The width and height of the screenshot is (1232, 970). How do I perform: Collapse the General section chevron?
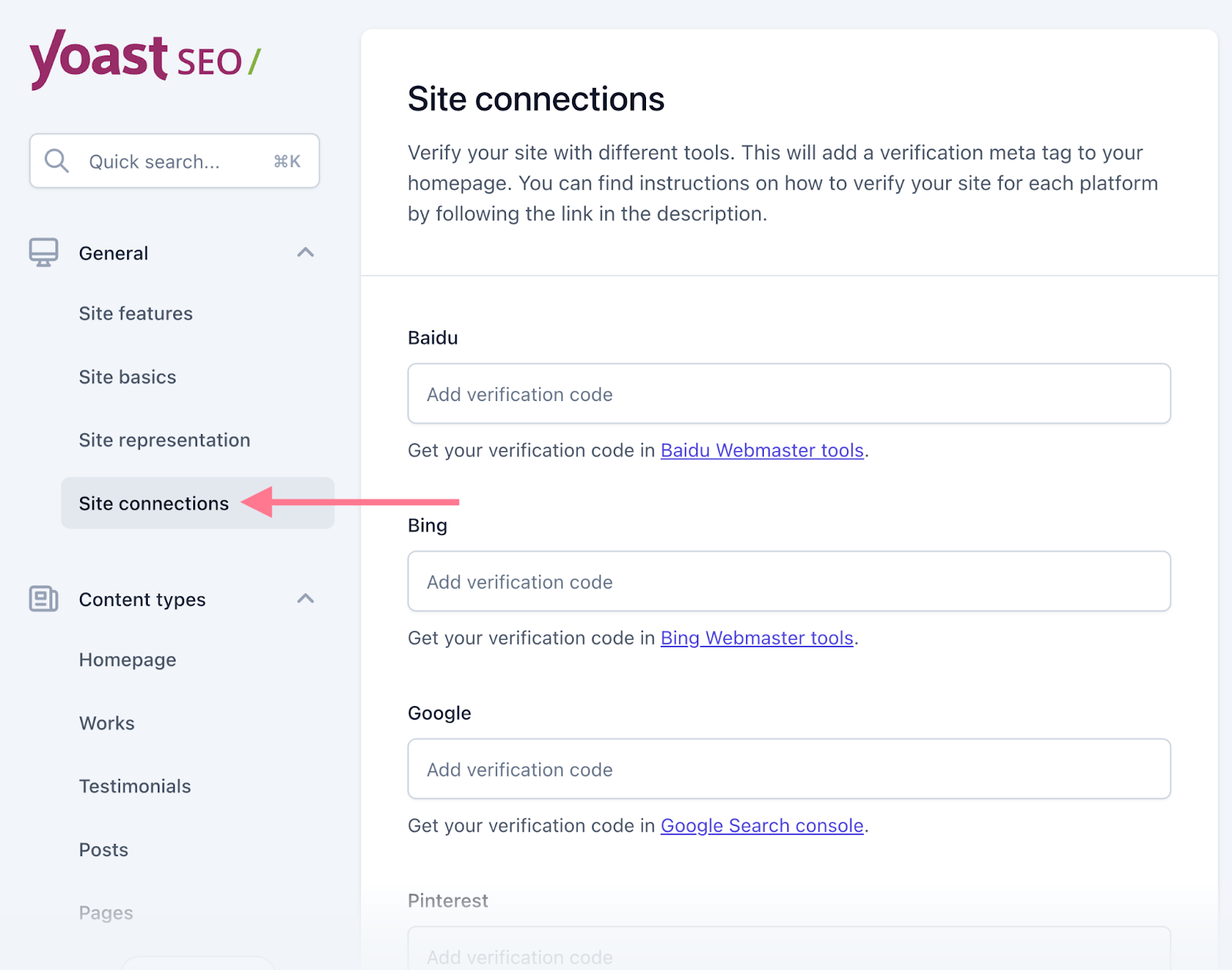pos(306,253)
